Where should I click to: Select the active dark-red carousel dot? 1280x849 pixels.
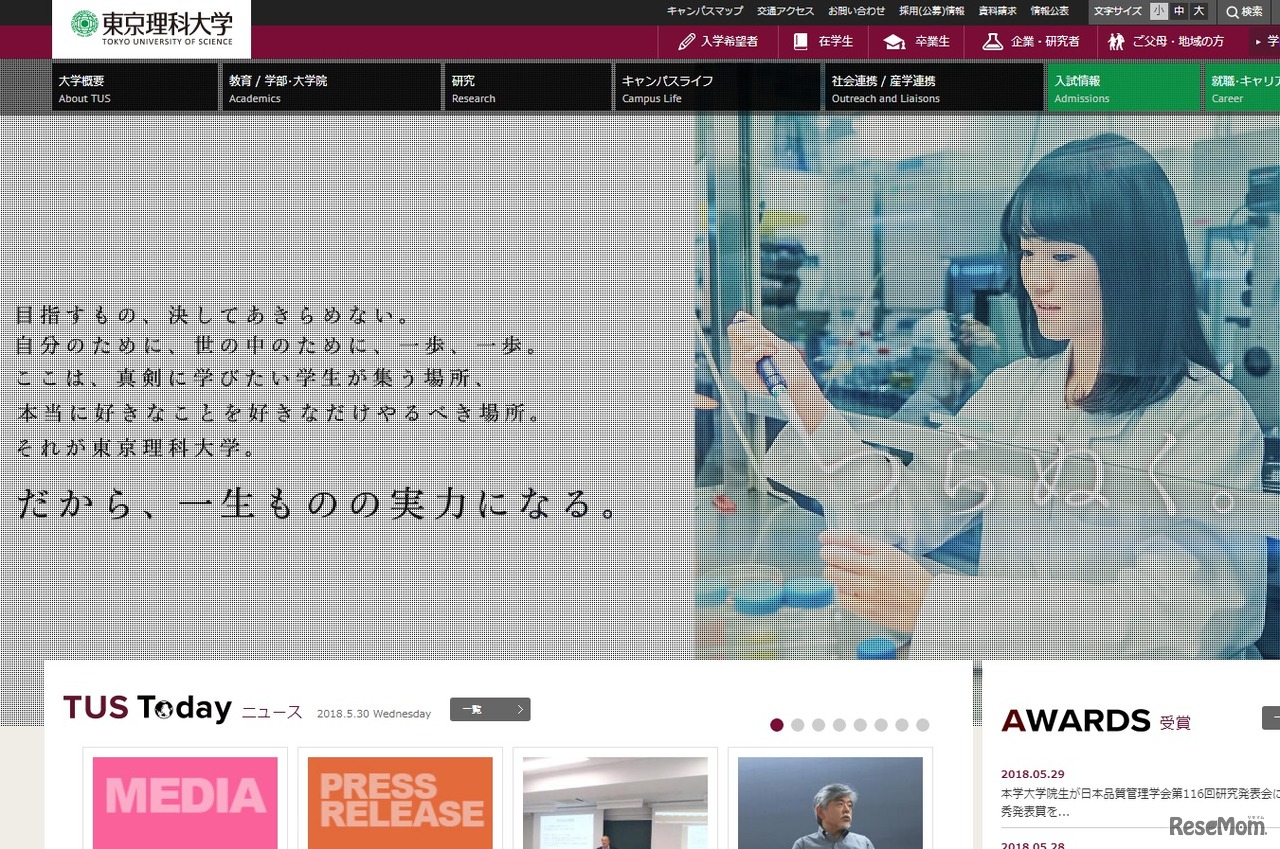pos(777,725)
